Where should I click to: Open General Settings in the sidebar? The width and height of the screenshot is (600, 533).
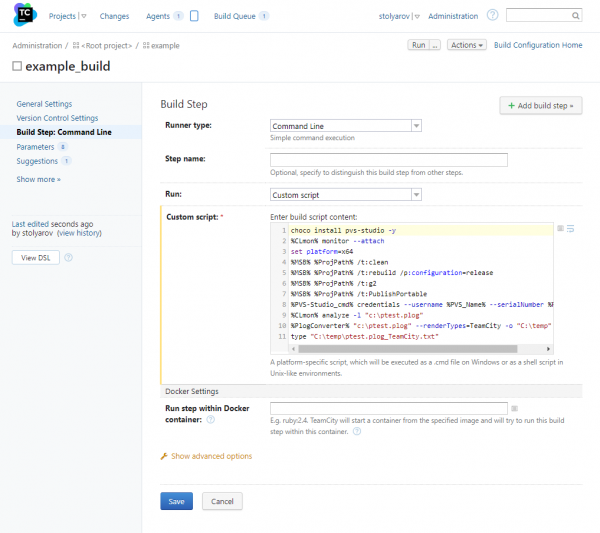click(44, 104)
